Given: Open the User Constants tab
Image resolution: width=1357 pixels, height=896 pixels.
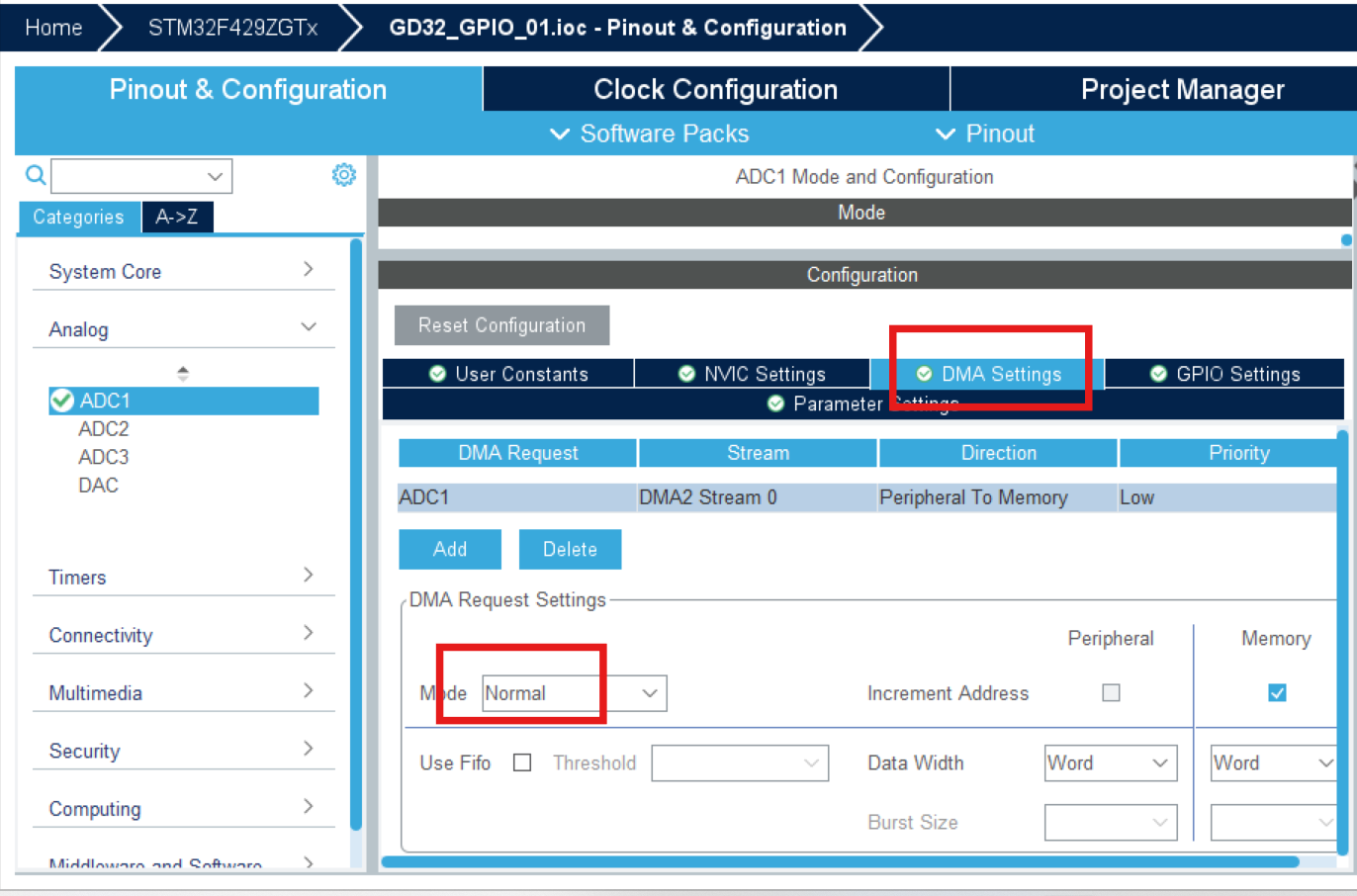Looking at the screenshot, I should [508, 374].
